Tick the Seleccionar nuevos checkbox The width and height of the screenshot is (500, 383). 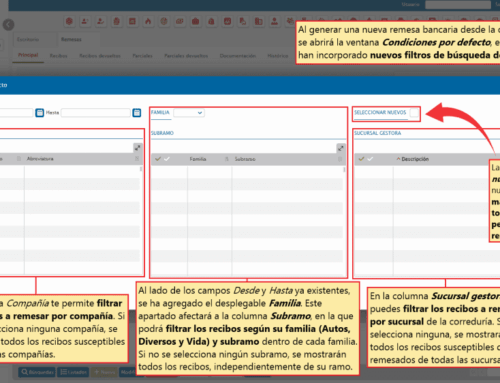tap(414, 113)
